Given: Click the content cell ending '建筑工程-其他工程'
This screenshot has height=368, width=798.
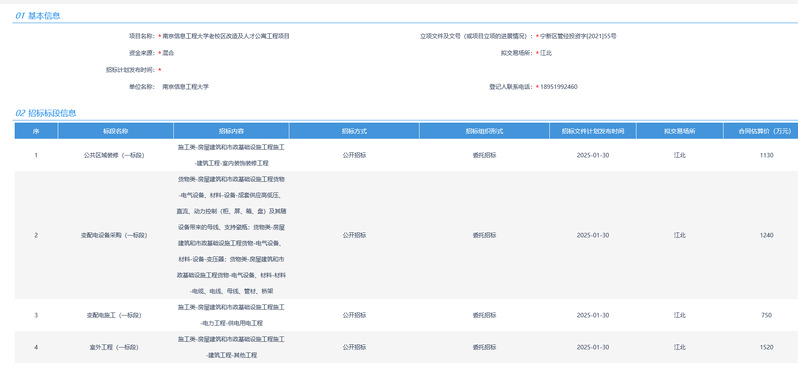Looking at the screenshot, I should [x=231, y=347].
